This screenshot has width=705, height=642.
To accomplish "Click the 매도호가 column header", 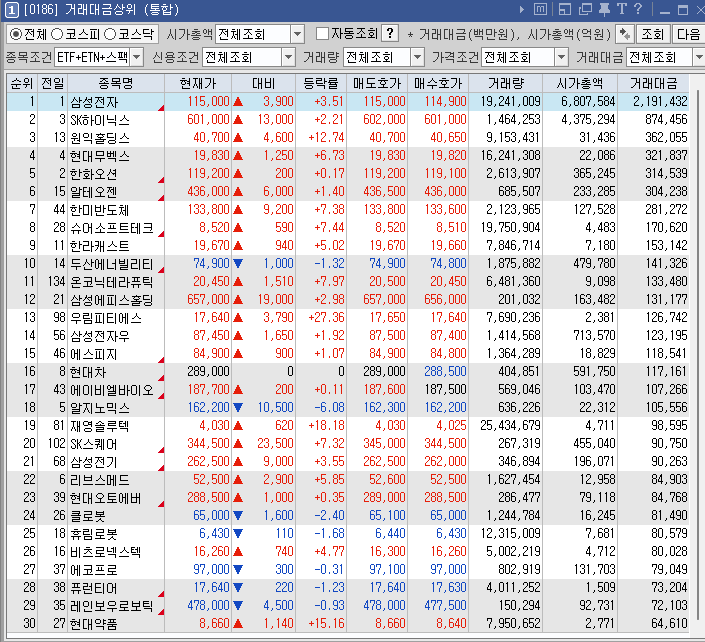I will coord(377,83).
